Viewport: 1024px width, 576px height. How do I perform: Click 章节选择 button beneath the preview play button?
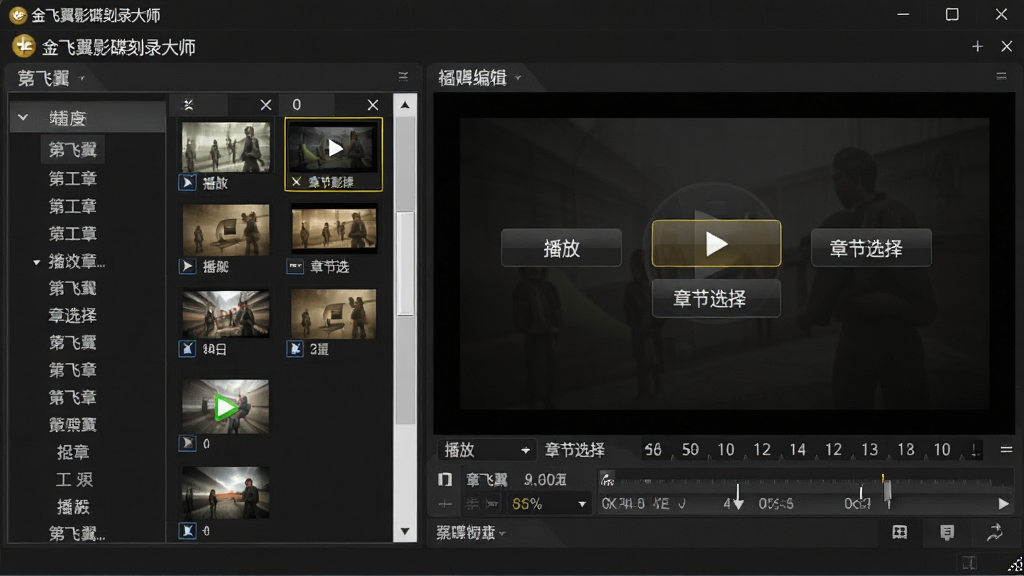pyautogui.click(x=716, y=298)
